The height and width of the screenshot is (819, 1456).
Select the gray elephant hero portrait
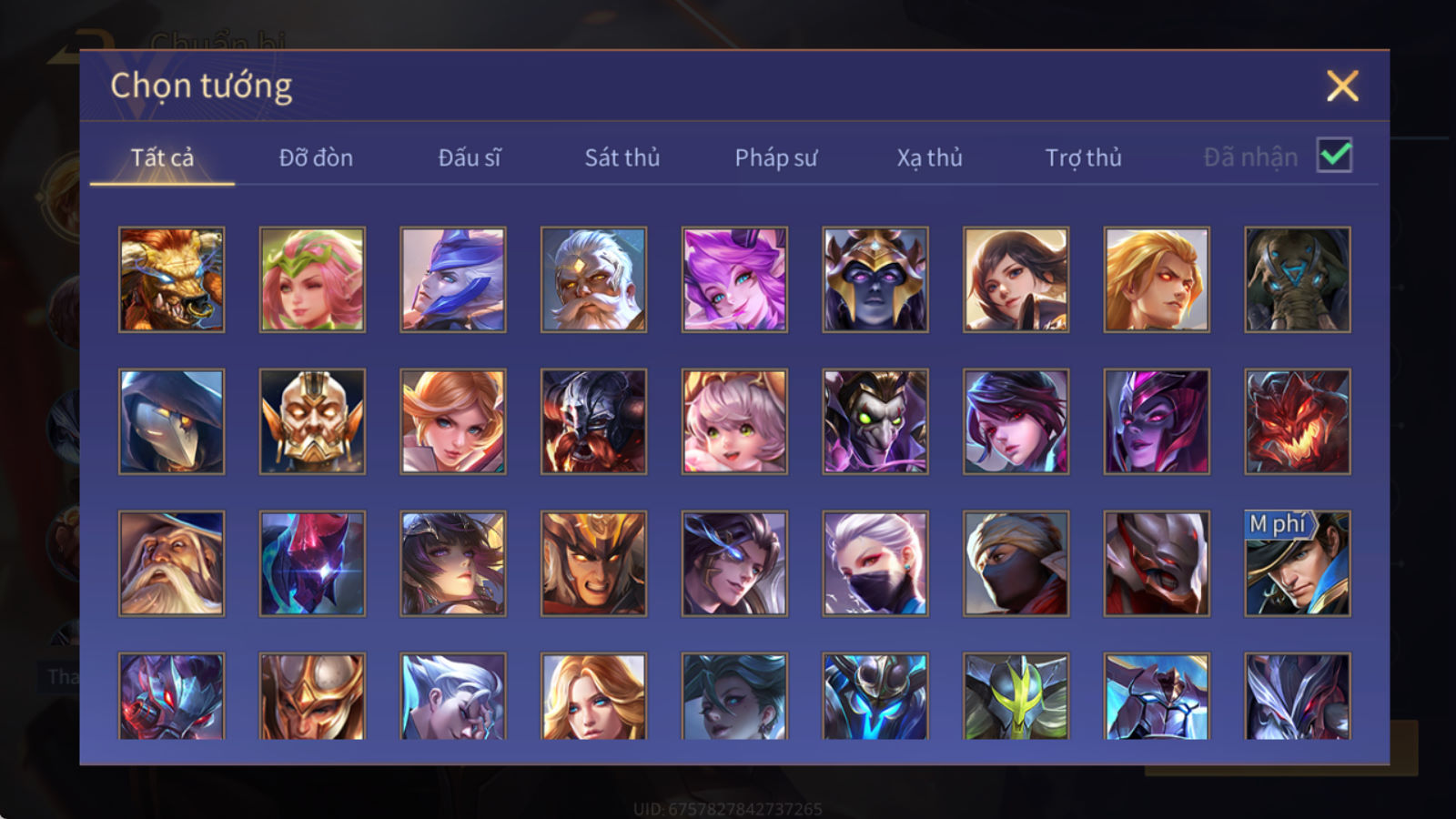point(1298,279)
